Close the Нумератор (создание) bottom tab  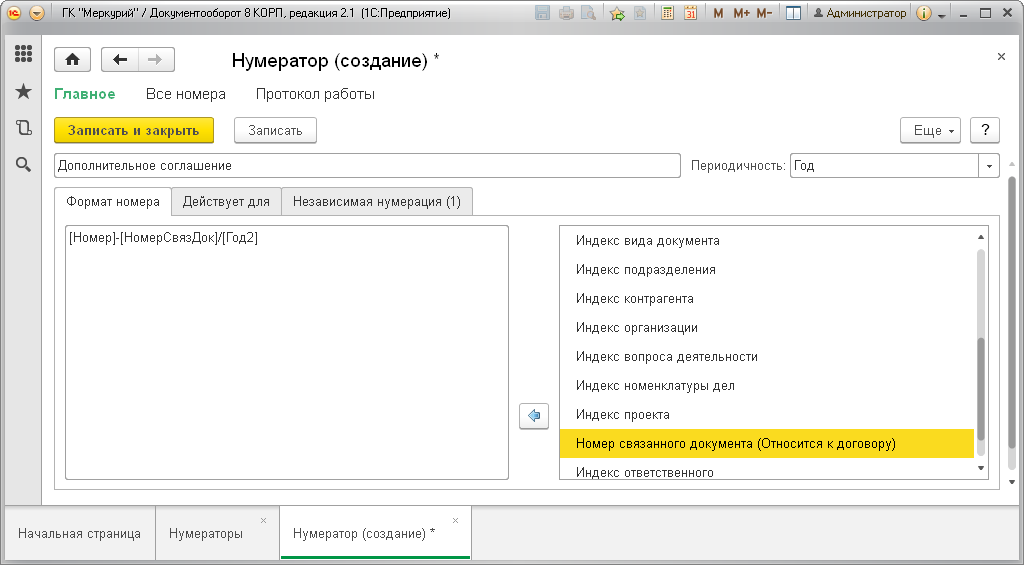pyautogui.click(x=455, y=521)
